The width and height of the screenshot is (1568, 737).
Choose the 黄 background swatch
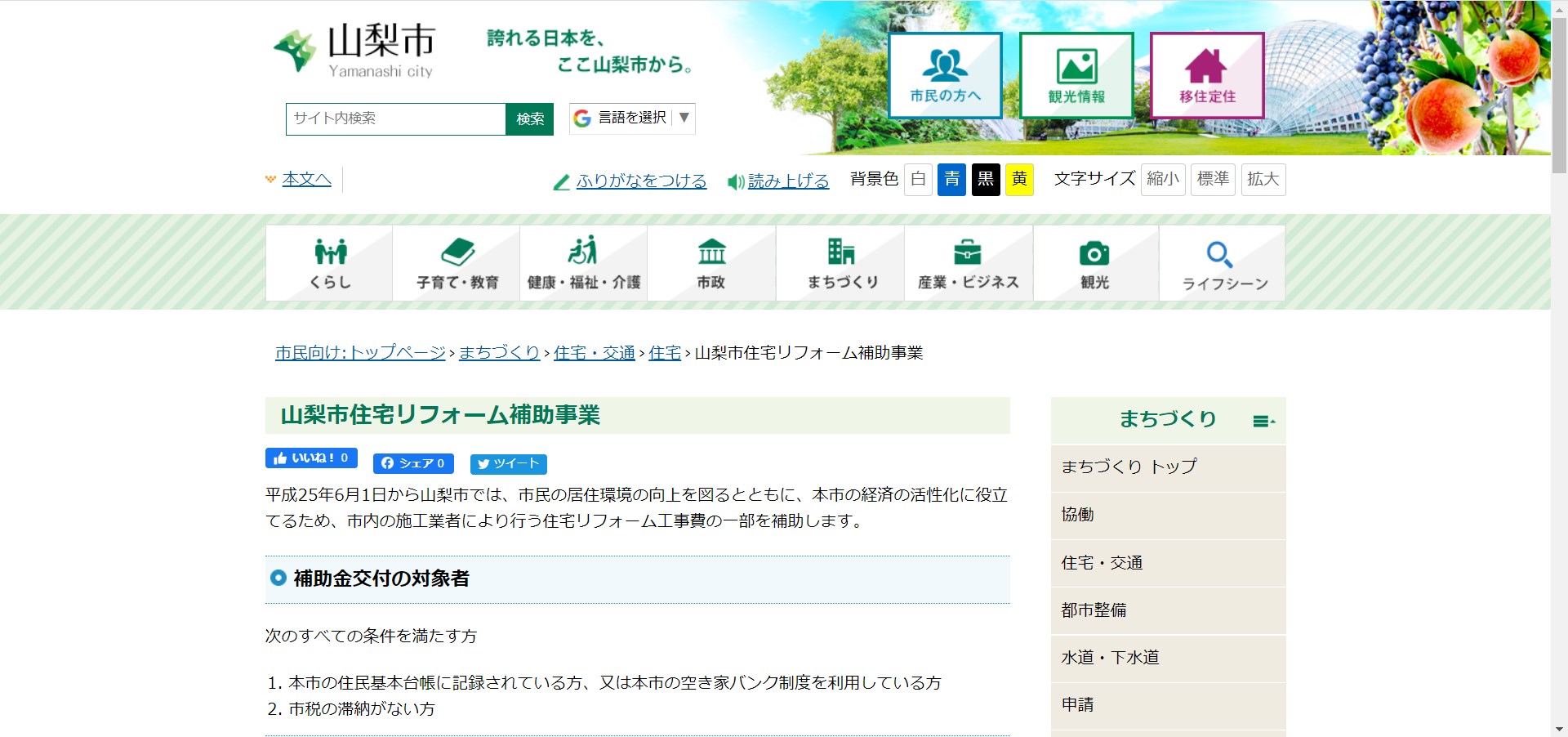tap(1018, 180)
